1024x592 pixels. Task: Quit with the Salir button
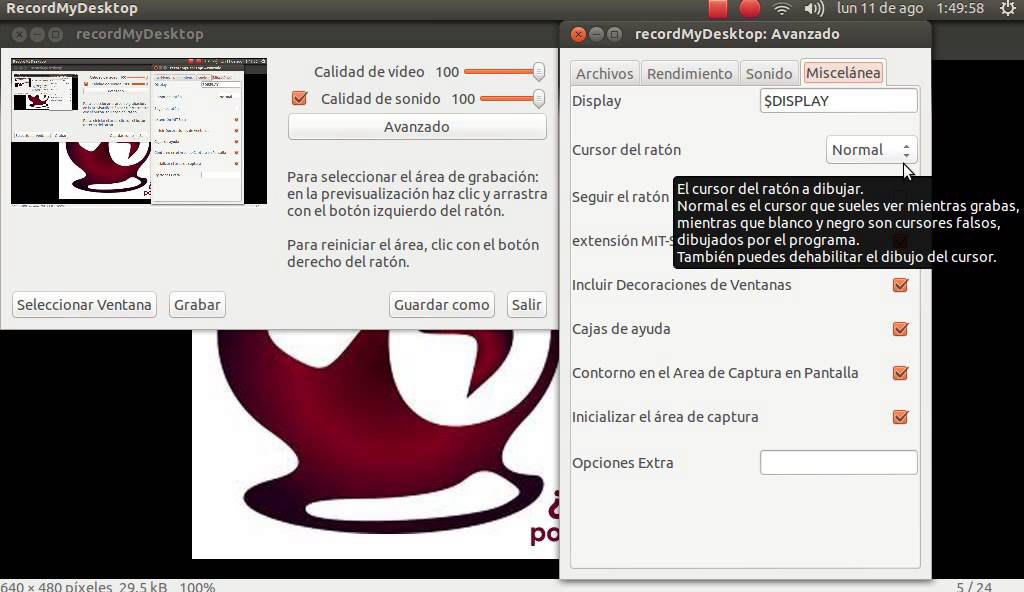pyautogui.click(x=526, y=304)
